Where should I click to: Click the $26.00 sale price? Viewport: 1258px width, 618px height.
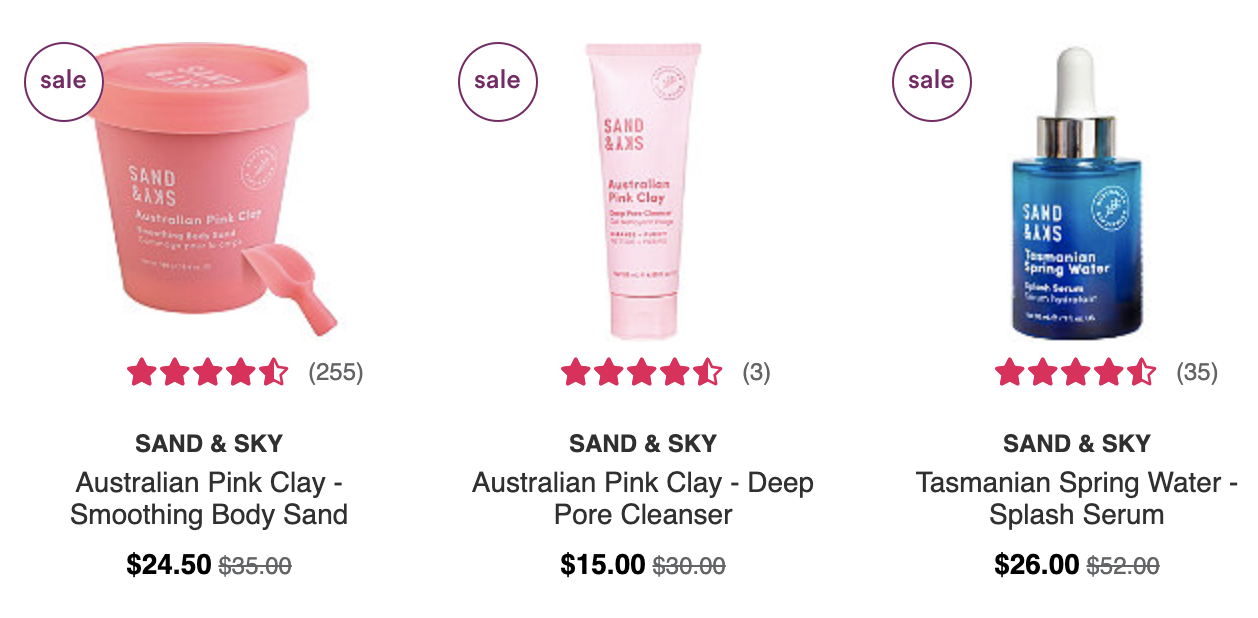[x=1037, y=565]
